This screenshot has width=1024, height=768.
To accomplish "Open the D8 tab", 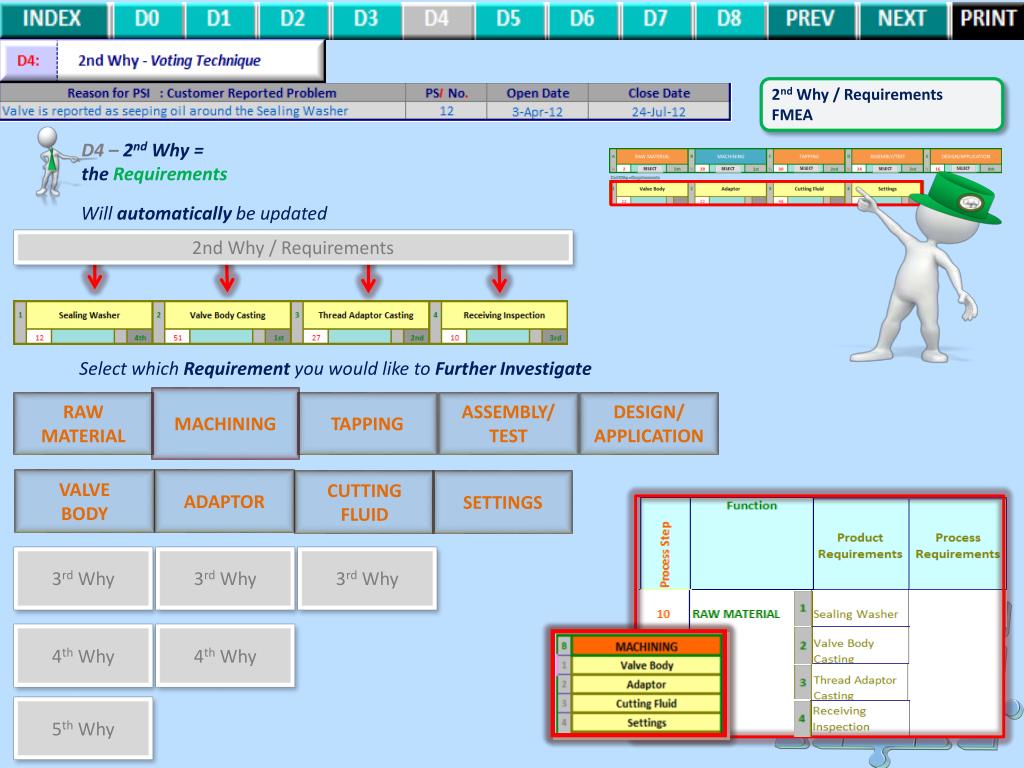I will click(x=729, y=18).
